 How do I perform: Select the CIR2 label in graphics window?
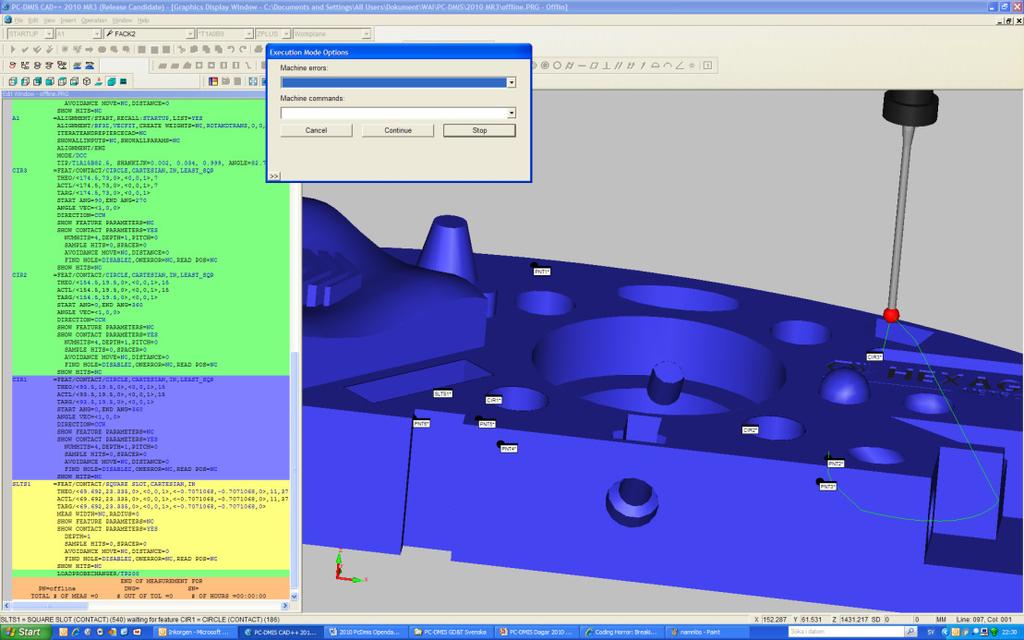(x=750, y=430)
